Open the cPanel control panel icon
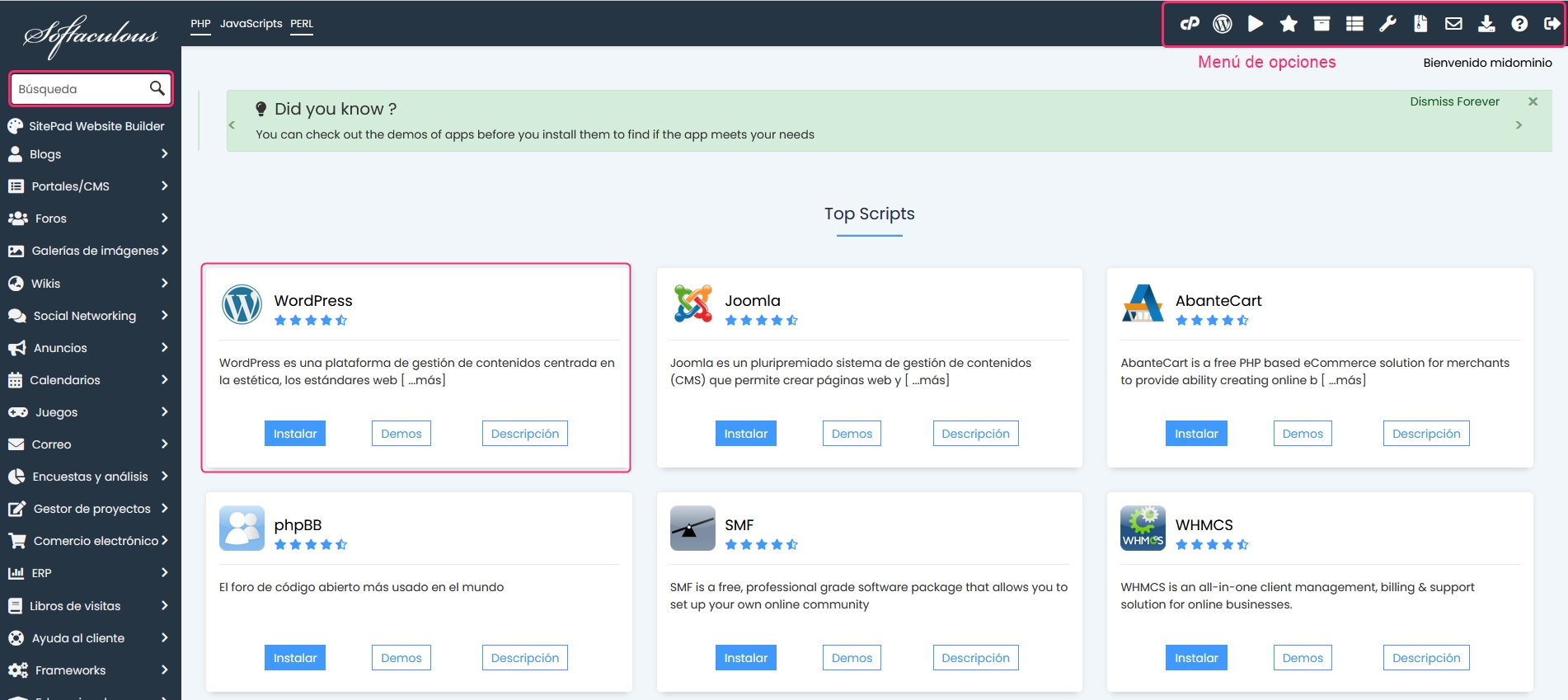1568x700 pixels. [x=1190, y=24]
